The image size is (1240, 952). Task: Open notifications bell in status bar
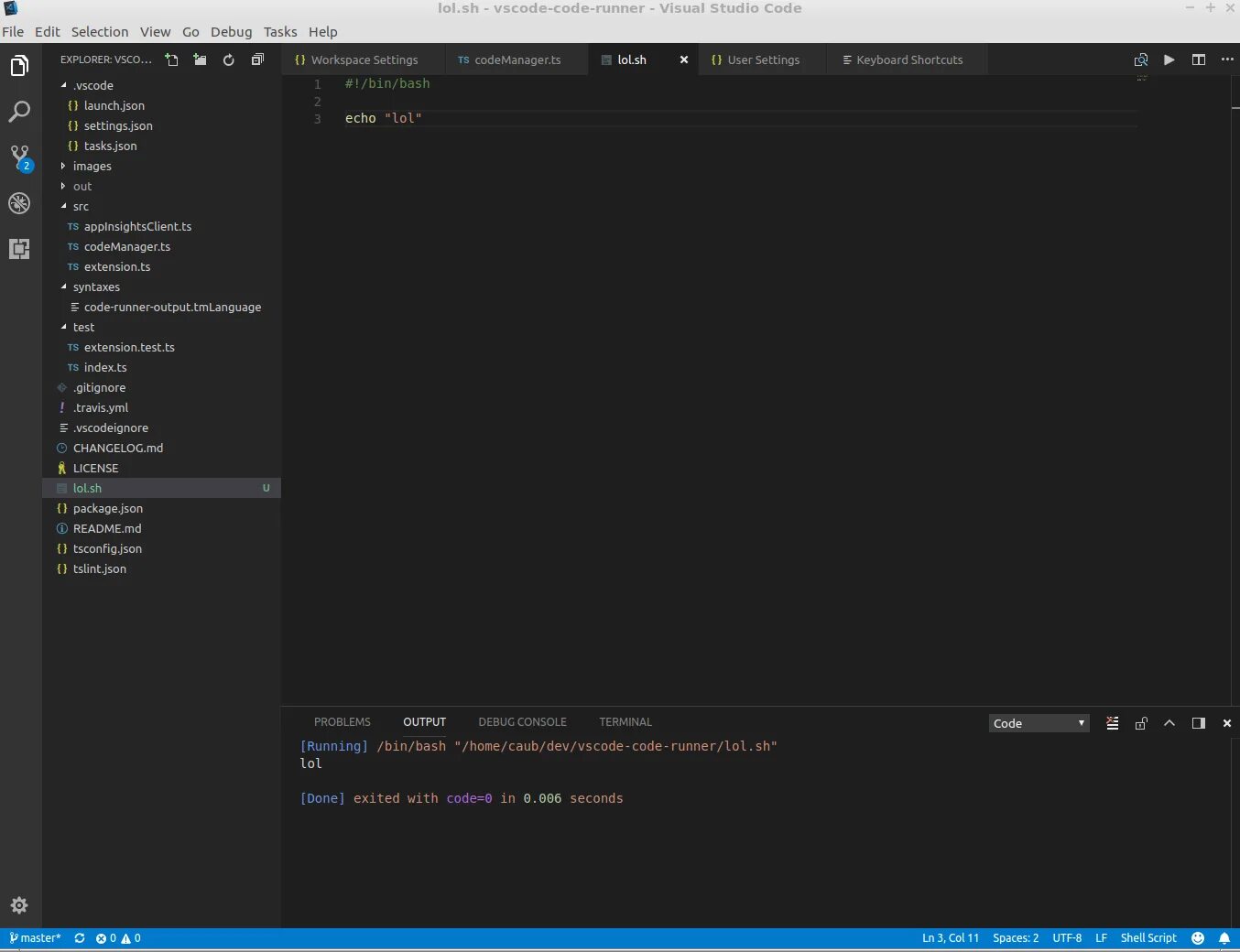1224,938
